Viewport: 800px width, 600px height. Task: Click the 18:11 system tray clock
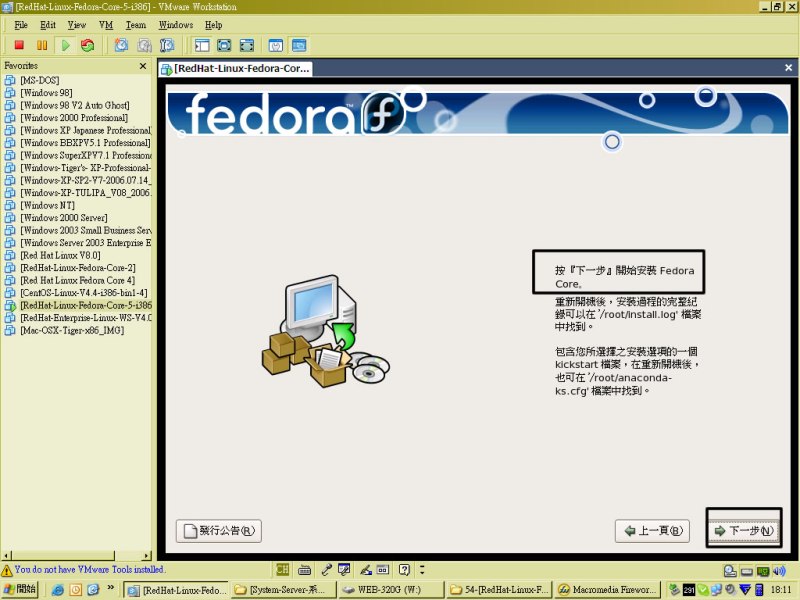781,590
